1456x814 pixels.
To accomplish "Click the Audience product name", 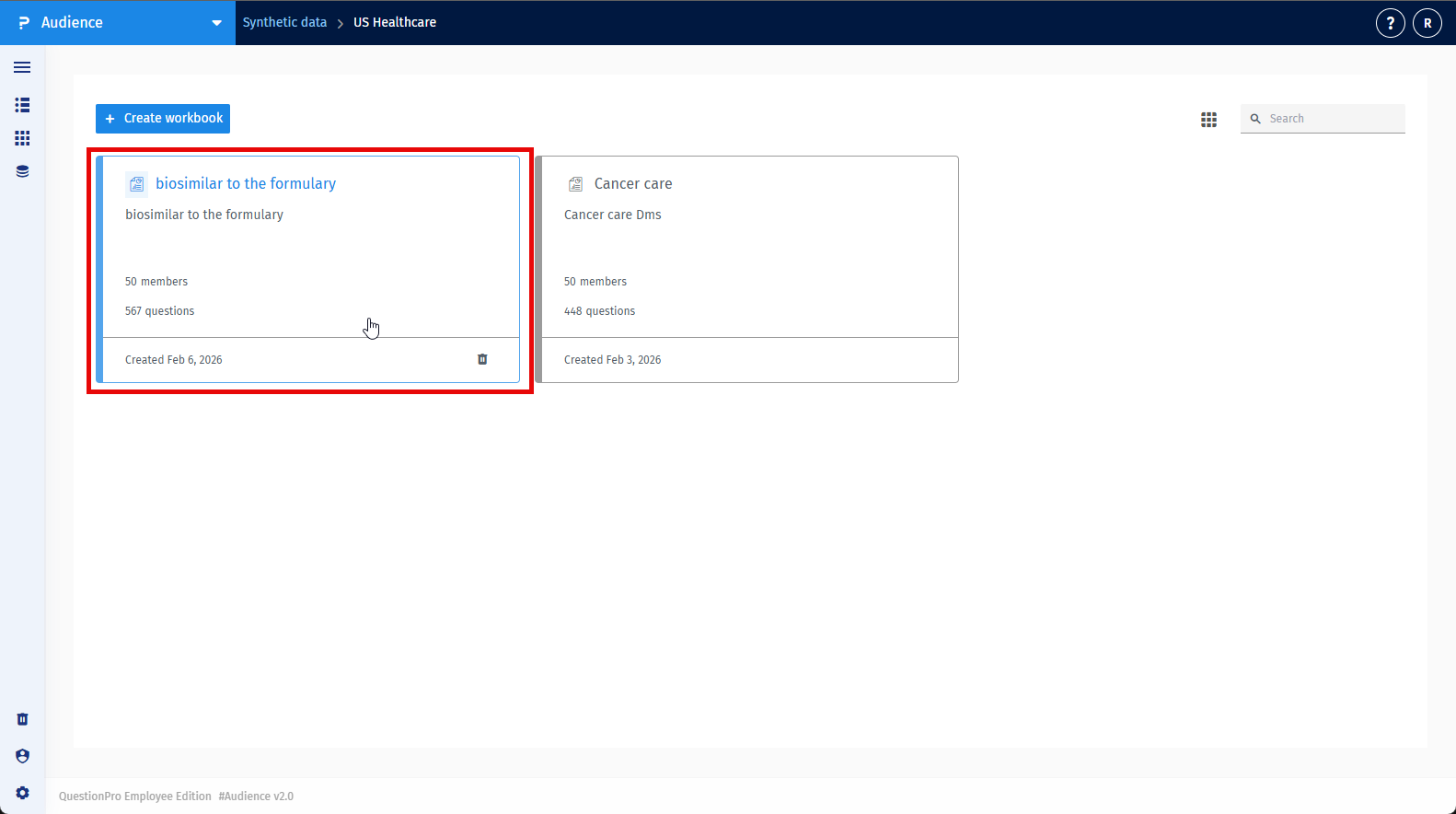I will coord(72,22).
